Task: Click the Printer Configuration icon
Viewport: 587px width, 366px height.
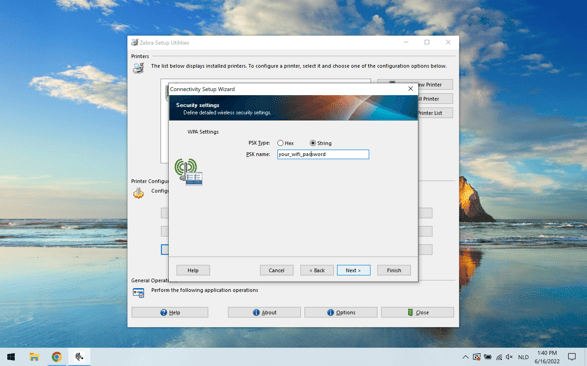Action: click(139, 193)
